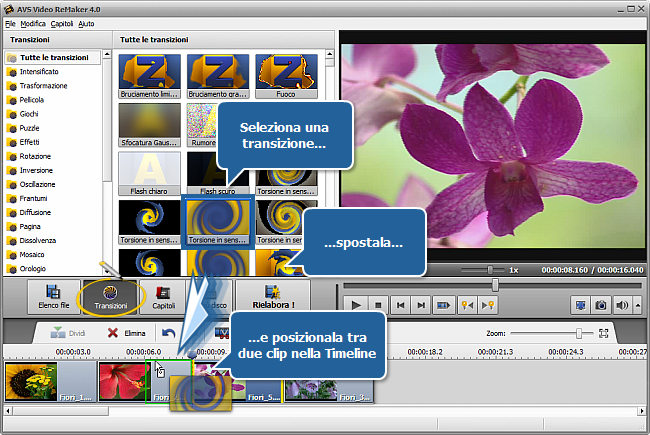Click the Rielabora! button
Screen dimensions: 650x435
tap(272, 298)
